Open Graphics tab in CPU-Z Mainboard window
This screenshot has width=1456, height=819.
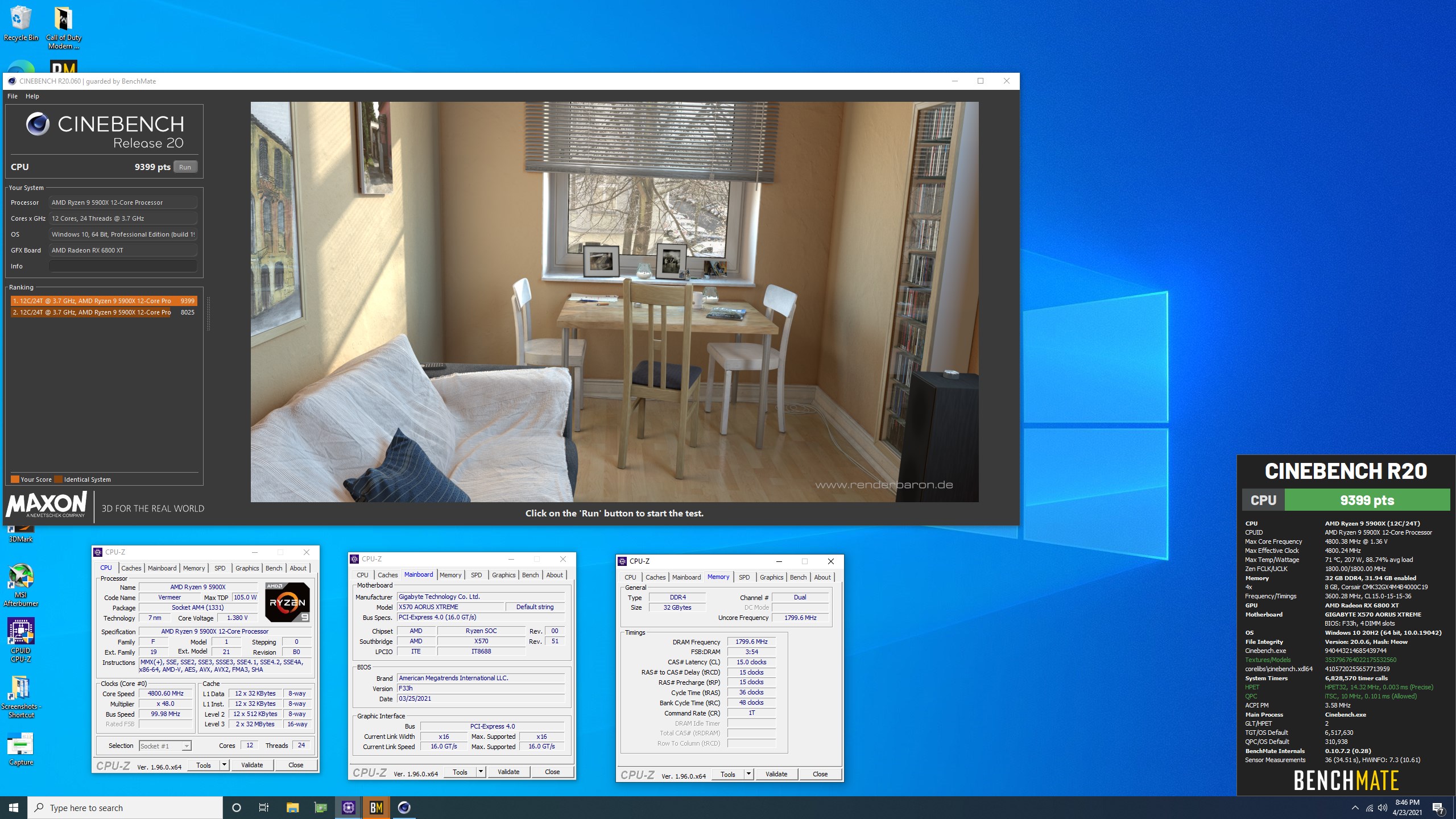pyautogui.click(x=503, y=575)
